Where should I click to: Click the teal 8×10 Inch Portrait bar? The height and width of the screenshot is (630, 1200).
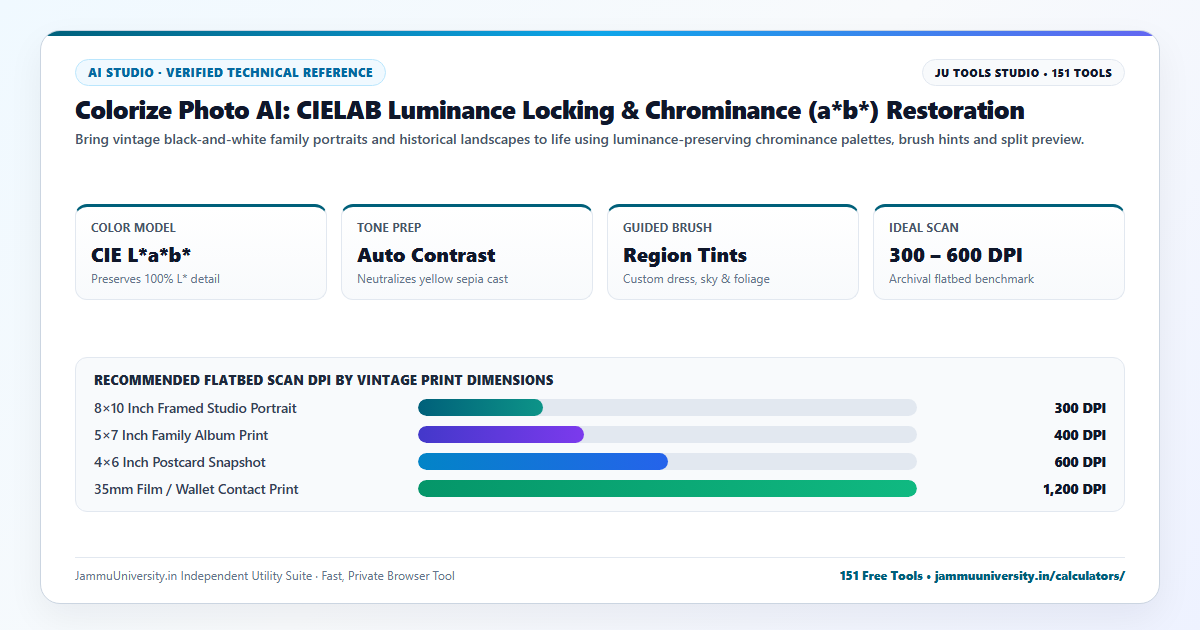480,408
